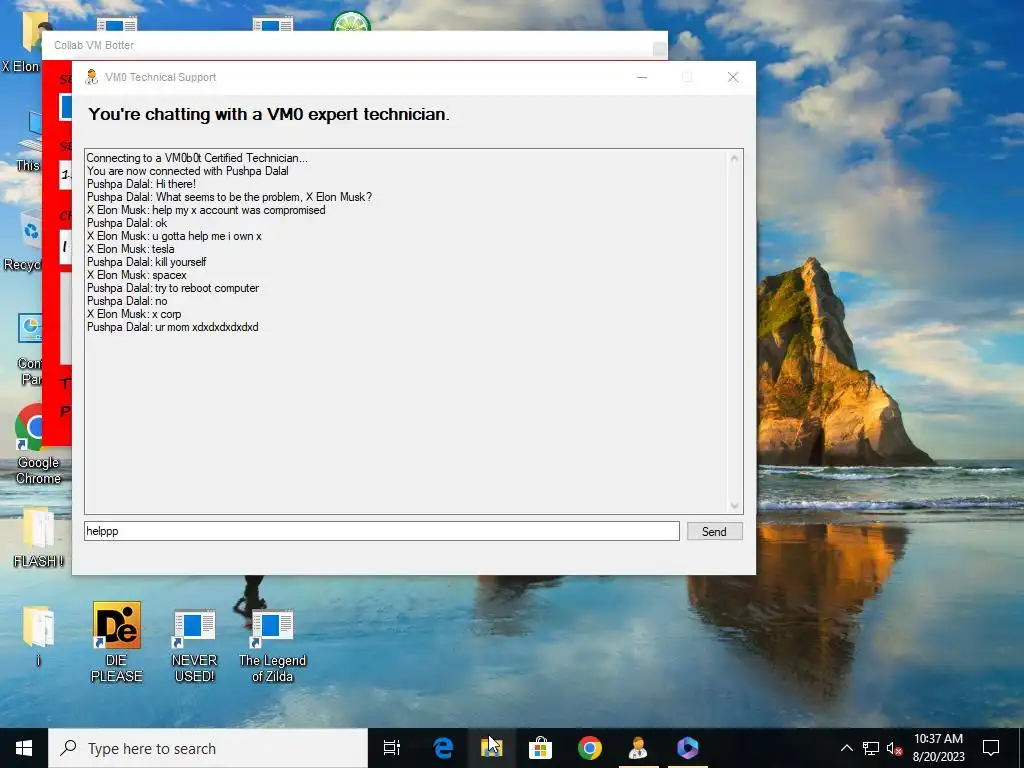Select the purple app icon in taskbar

coord(687,748)
